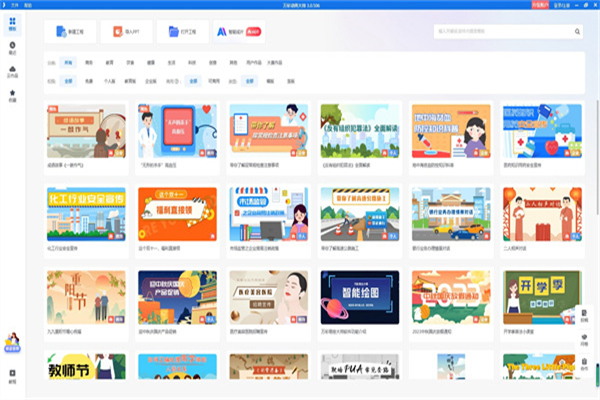The image size is (600, 400).
Task: Select the 全部 filter in the second row
Action: point(68,79)
